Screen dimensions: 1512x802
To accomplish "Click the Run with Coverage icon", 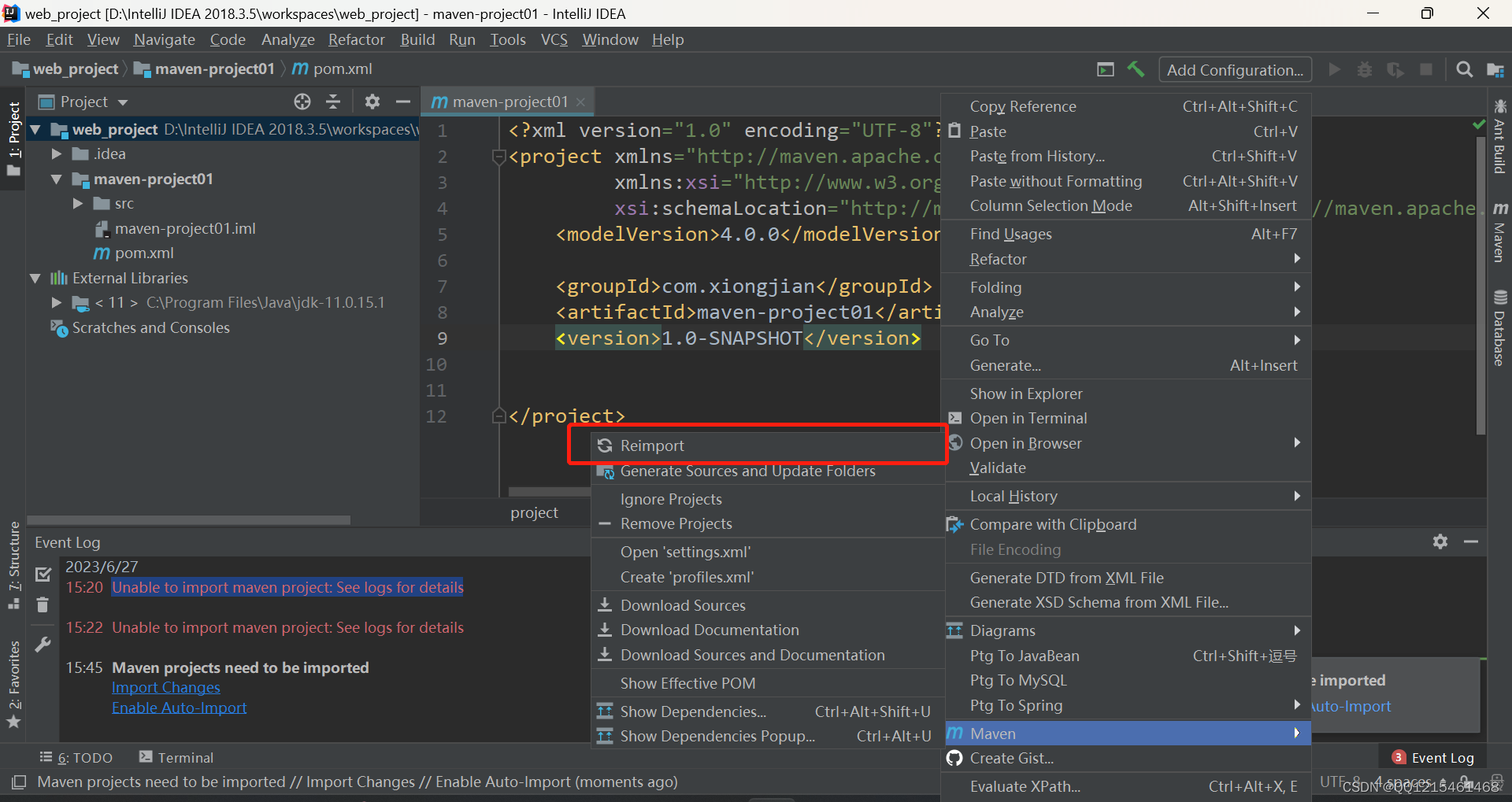I will pyautogui.click(x=1395, y=69).
